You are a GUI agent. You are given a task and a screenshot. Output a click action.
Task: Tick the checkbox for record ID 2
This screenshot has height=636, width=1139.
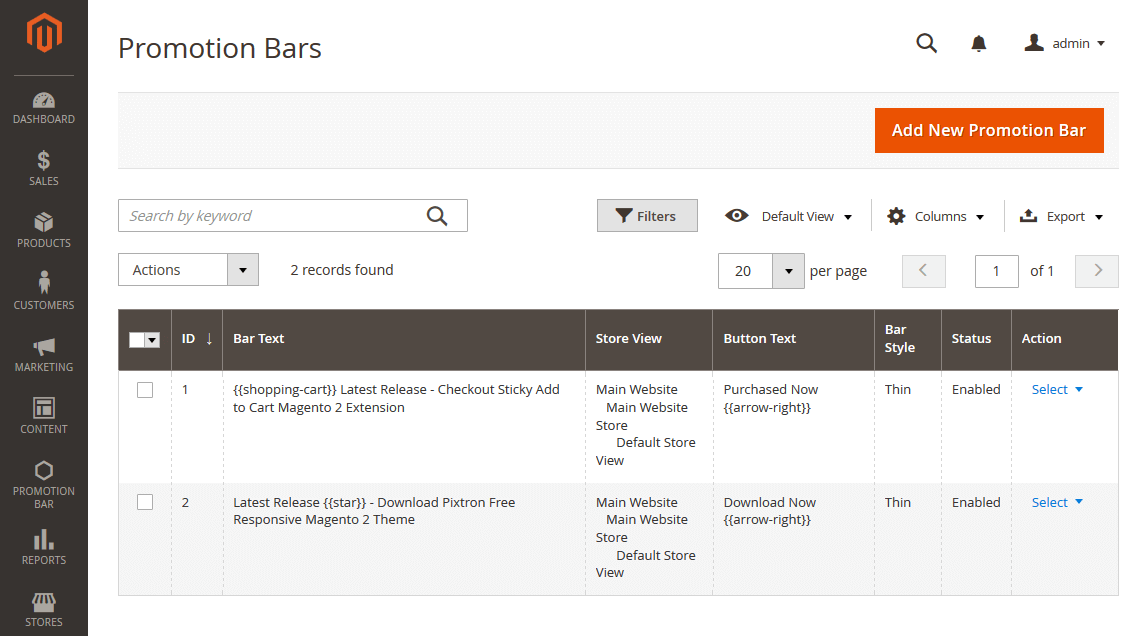click(x=145, y=502)
